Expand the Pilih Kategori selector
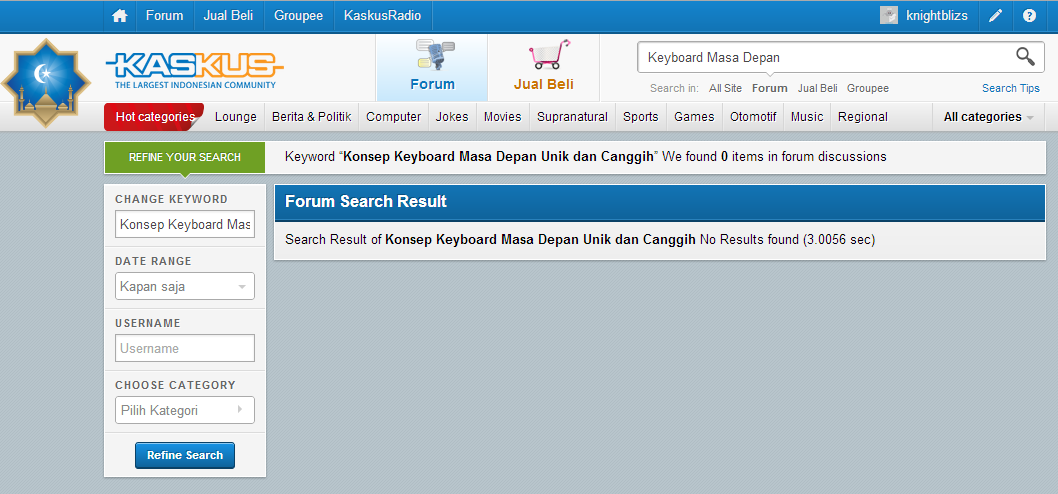 click(x=185, y=410)
